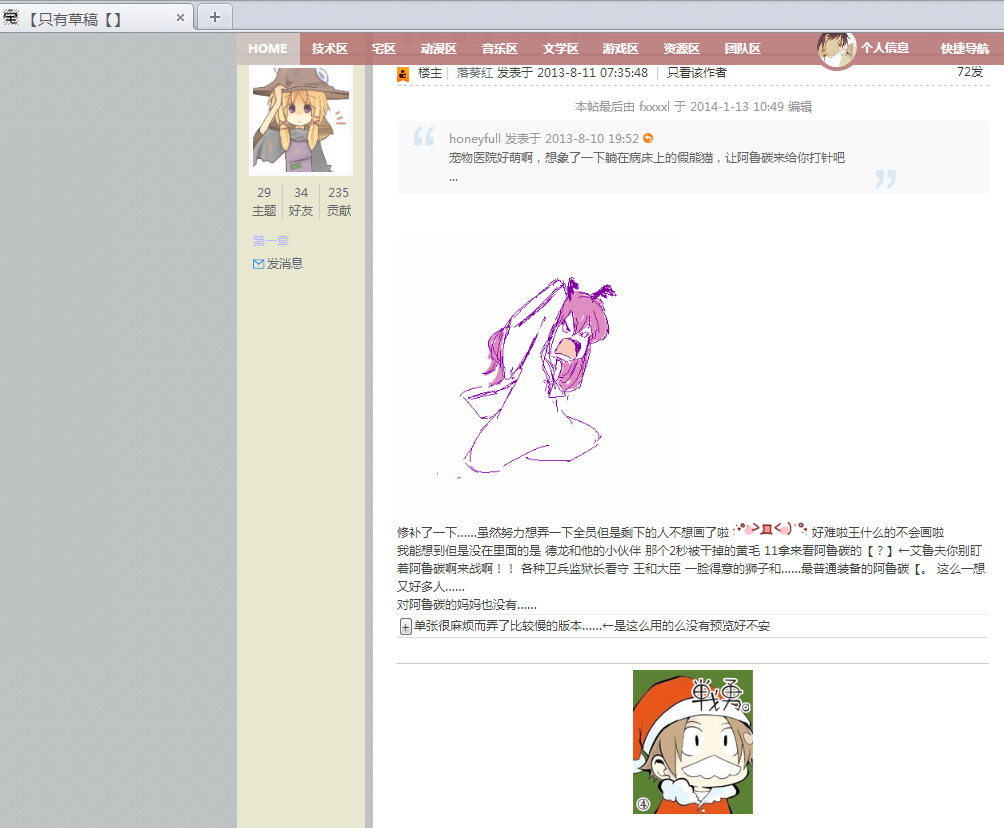Click the orange arrow icon beside the quote timestamp
Image resolution: width=1004 pixels, height=828 pixels.
(x=648, y=138)
